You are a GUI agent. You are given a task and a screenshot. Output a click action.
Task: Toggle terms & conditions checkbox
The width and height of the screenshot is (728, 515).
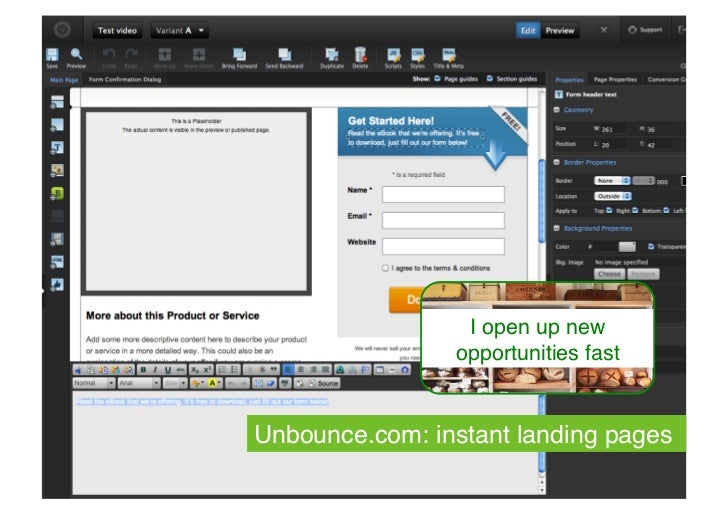(x=385, y=268)
